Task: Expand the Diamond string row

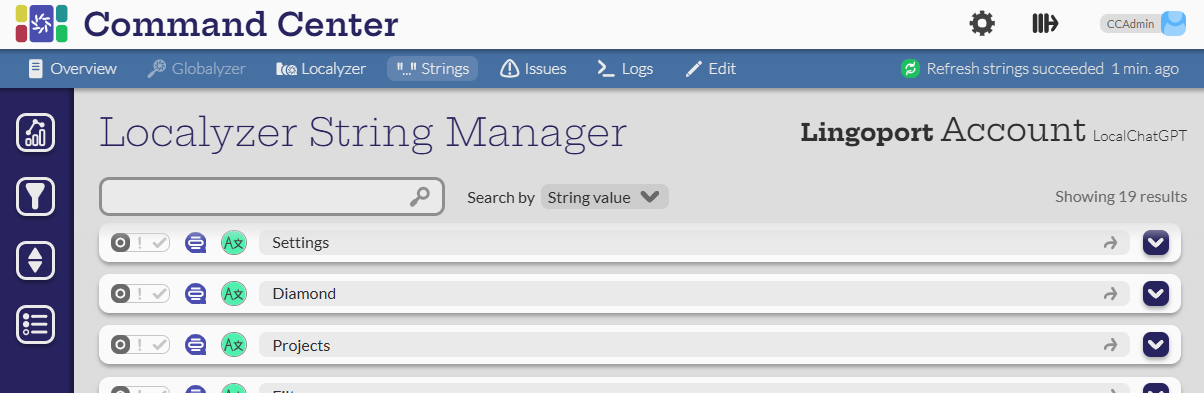Action: coord(1156,293)
